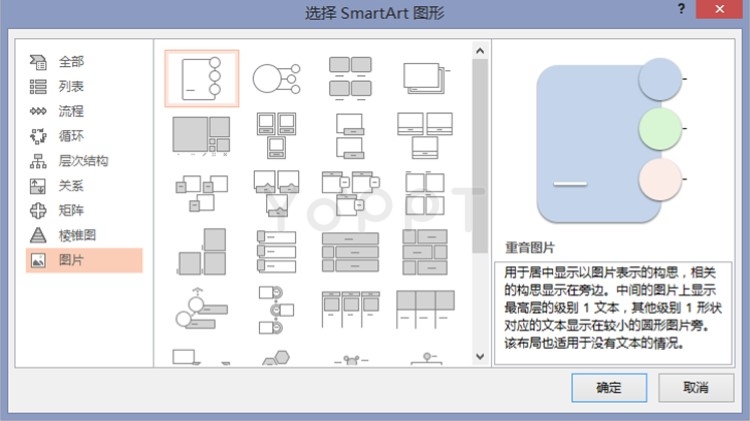This screenshot has height=421, width=750.
Task: Click the scrollbar down arrow
Action: [x=480, y=356]
